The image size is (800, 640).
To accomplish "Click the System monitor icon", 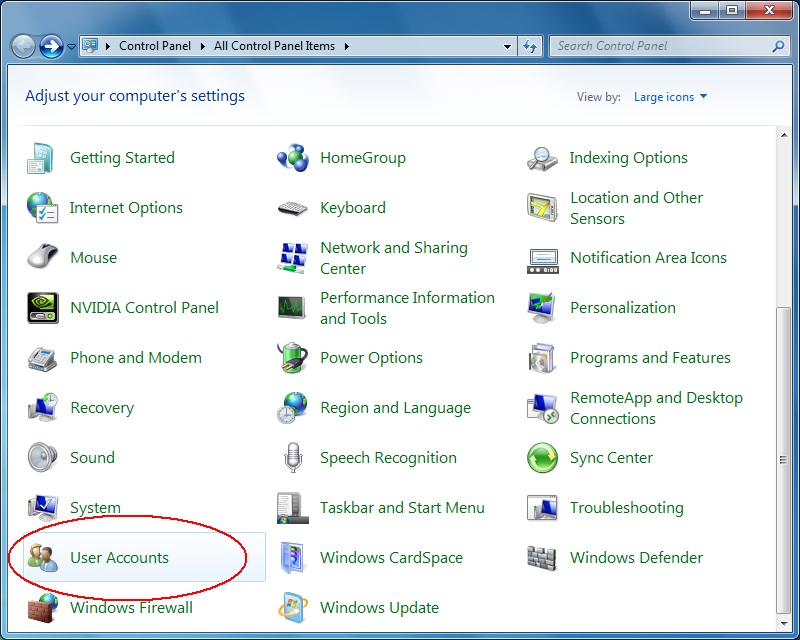I will 43,507.
